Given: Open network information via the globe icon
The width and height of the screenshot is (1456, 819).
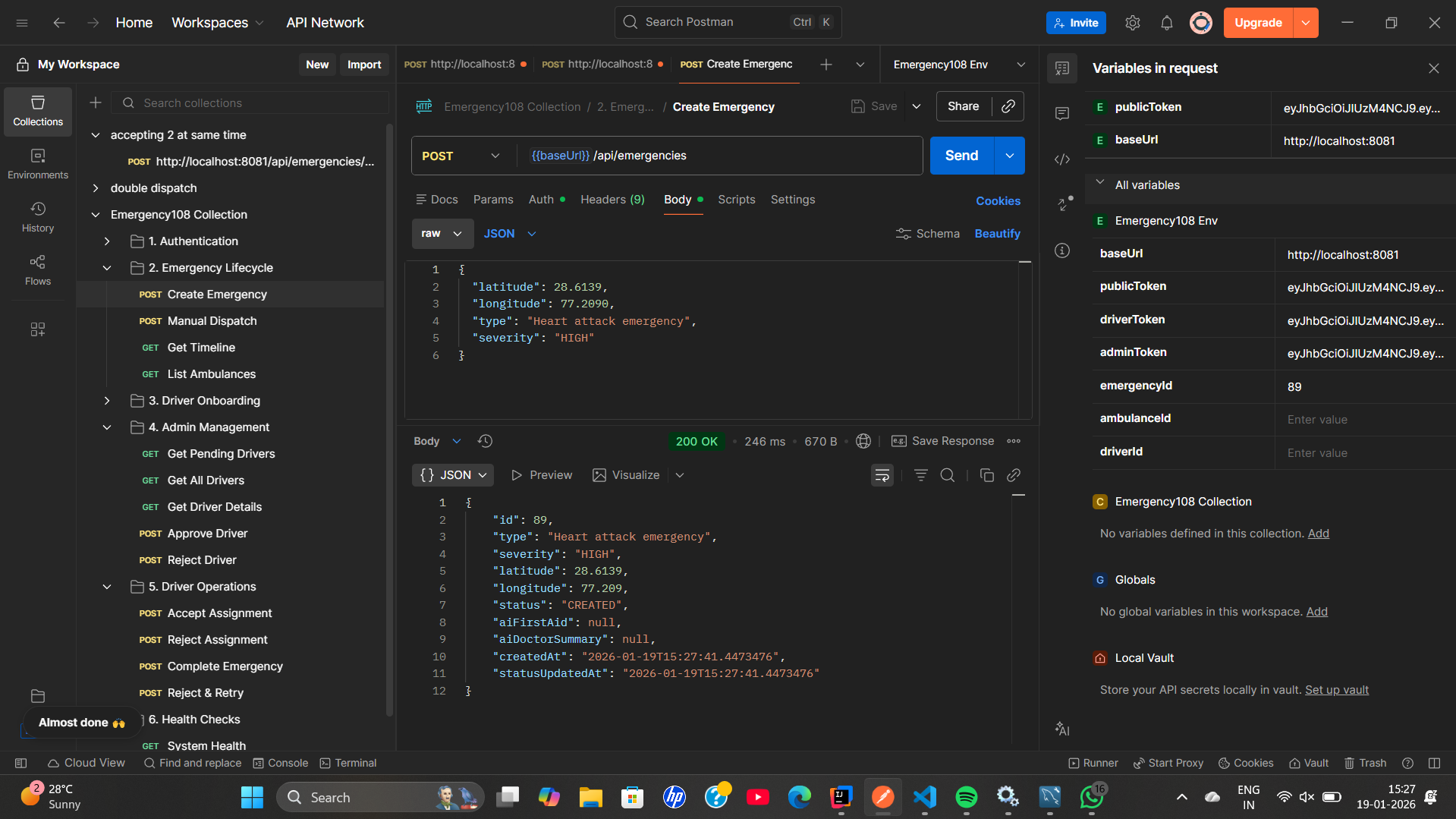Looking at the screenshot, I should click(863, 440).
